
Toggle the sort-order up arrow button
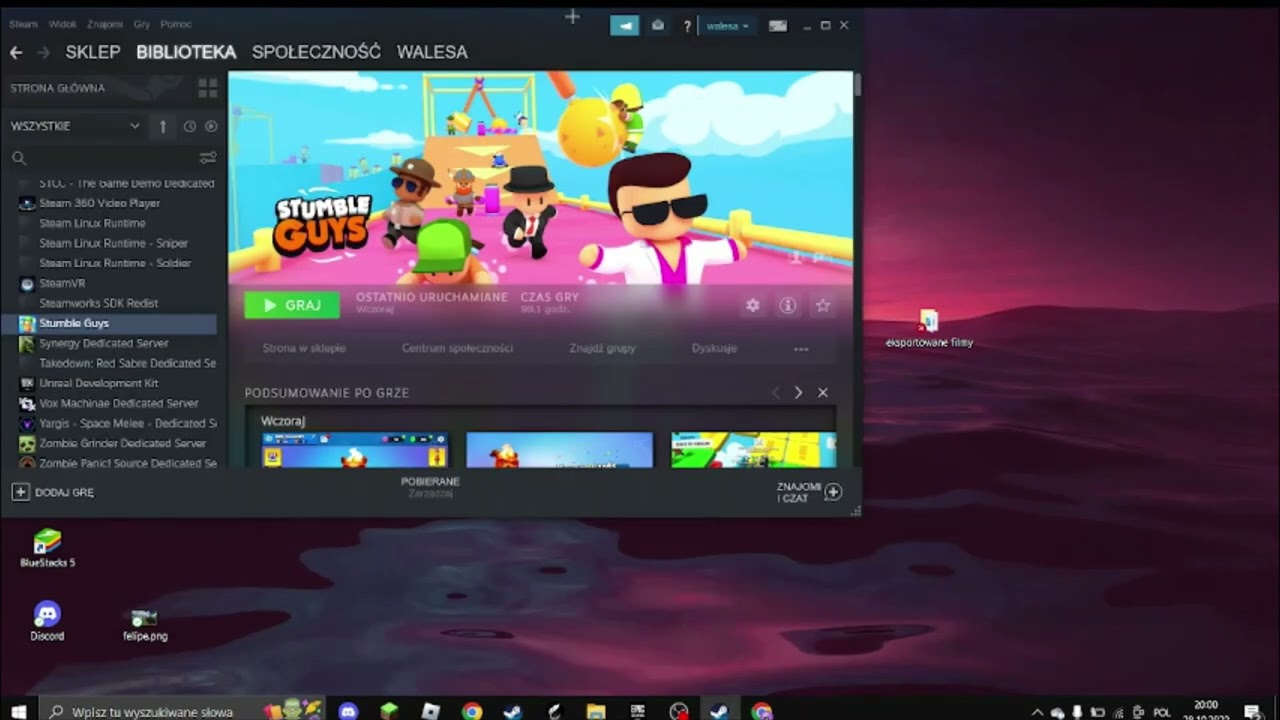point(163,126)
